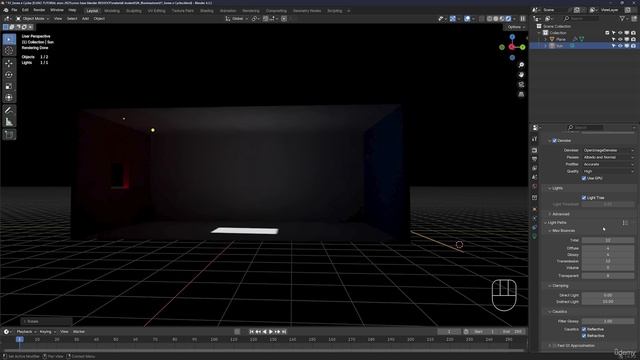Screen dimensions: 640x360
Task: Select the Measure tool
Action: [x=9, y=122]
